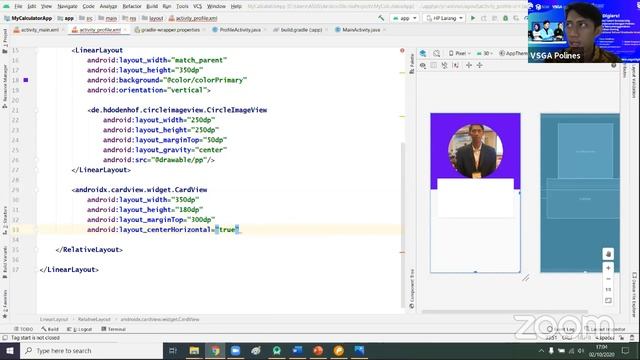Open the HP Larang device dropdown
Viewport: 640px width, 360px height.
(444, 18)
